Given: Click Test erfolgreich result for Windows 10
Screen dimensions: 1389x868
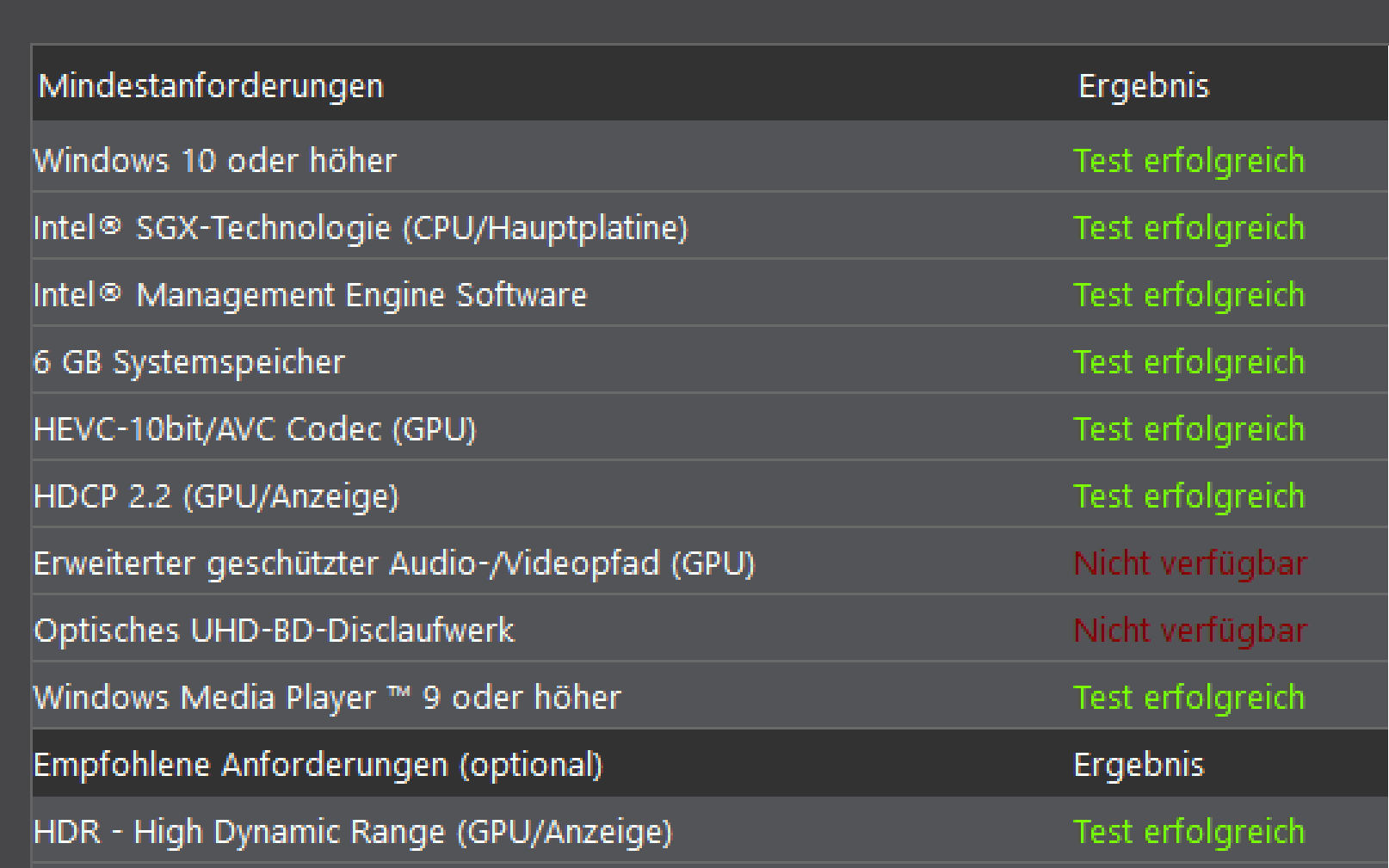Looking at the screenshot, I should click(x=1188, y=161).
